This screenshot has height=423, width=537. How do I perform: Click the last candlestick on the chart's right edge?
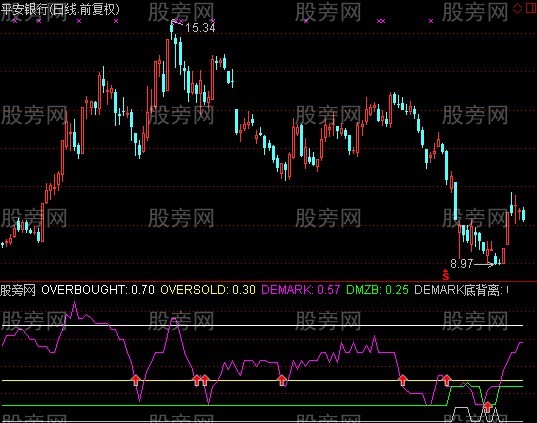(x=523, y=214)
